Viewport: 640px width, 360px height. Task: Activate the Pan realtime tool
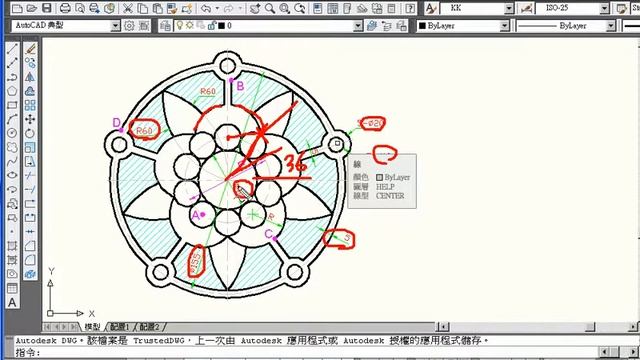[255, 8]
